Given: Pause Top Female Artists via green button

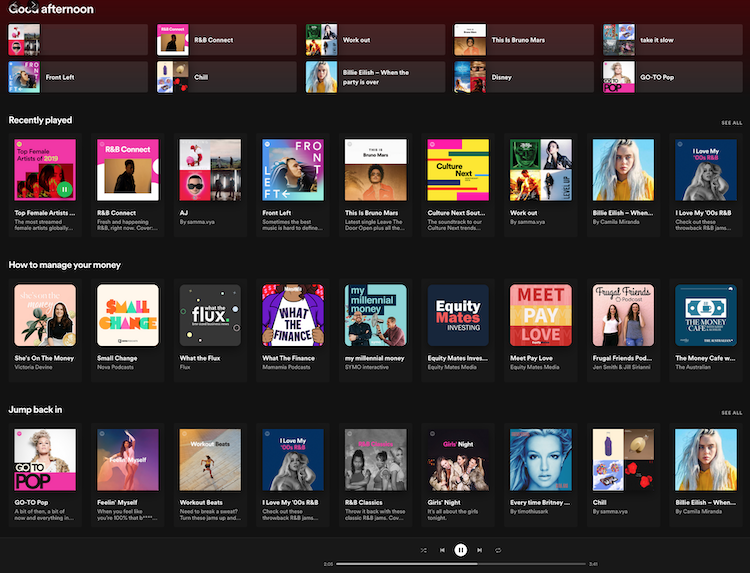Looking at the screenshot, I should 64,189.
